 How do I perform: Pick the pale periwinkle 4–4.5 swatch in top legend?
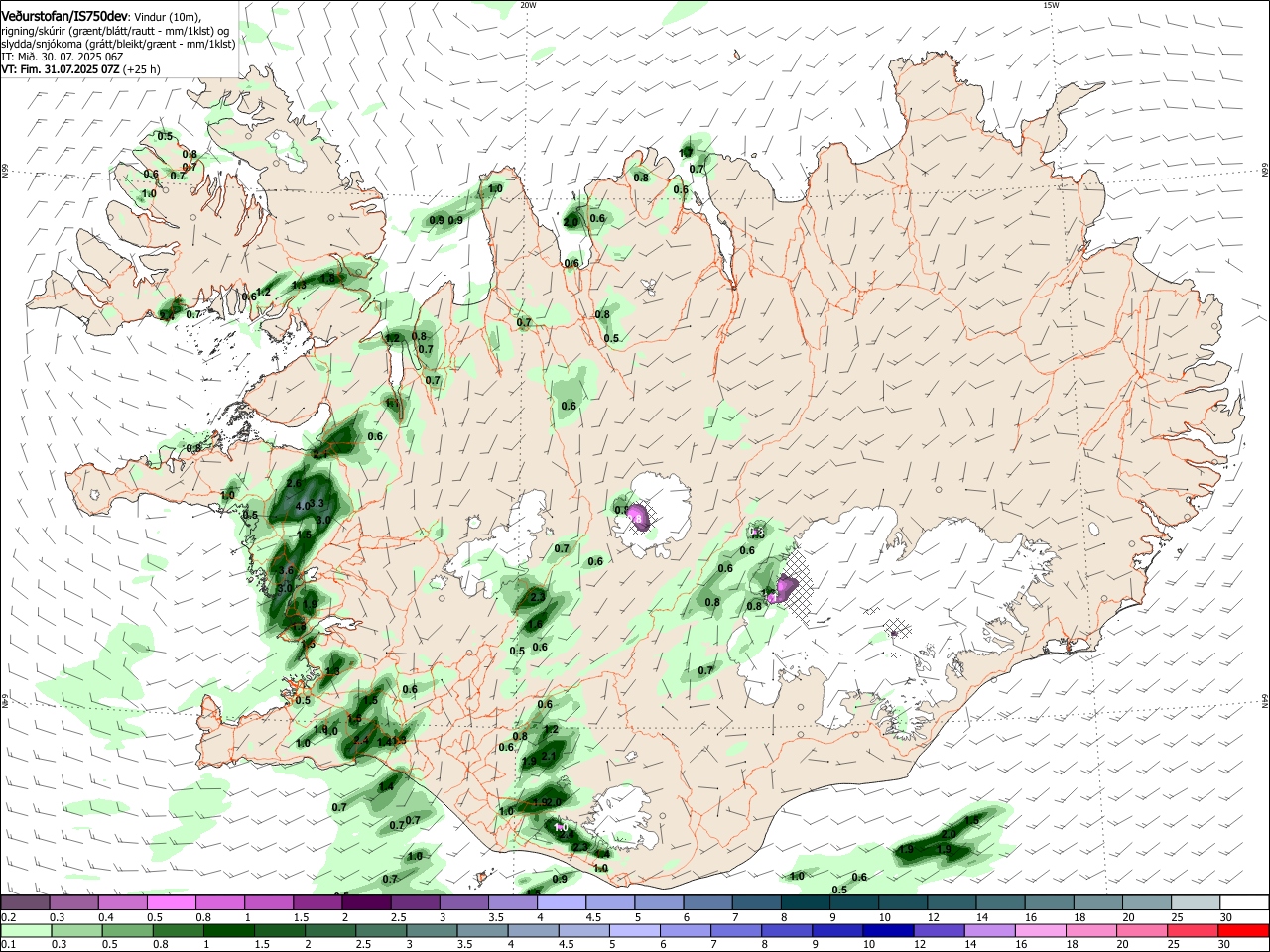pos(562,902)
